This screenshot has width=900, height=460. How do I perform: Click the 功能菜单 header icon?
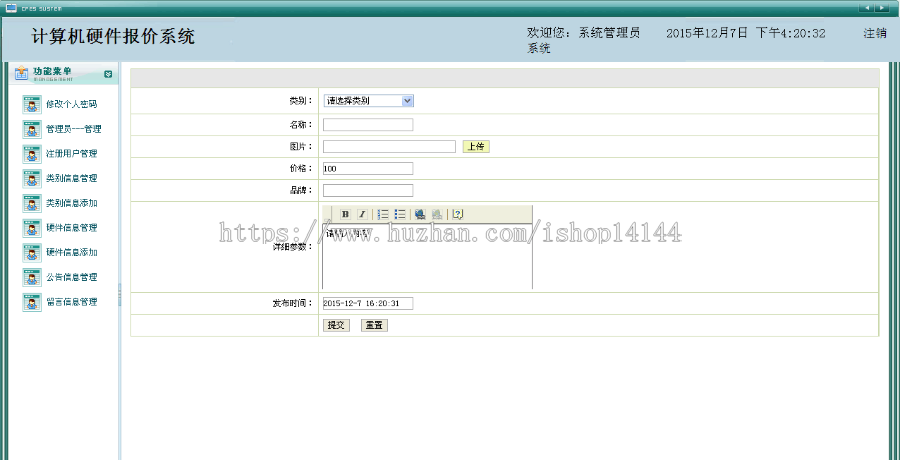coord(21,73)
